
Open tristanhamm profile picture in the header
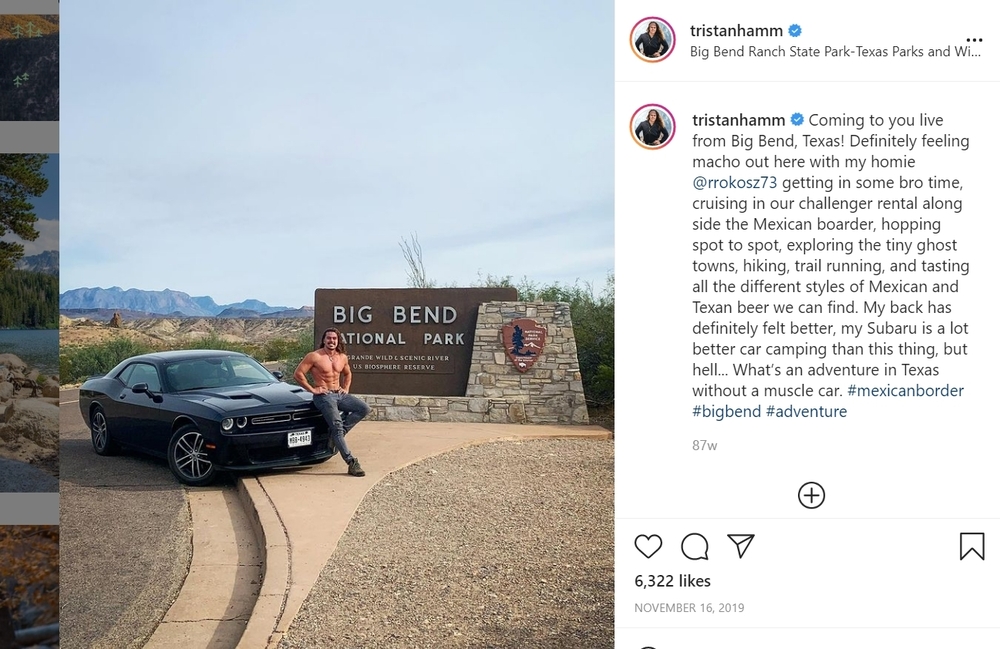652,40
